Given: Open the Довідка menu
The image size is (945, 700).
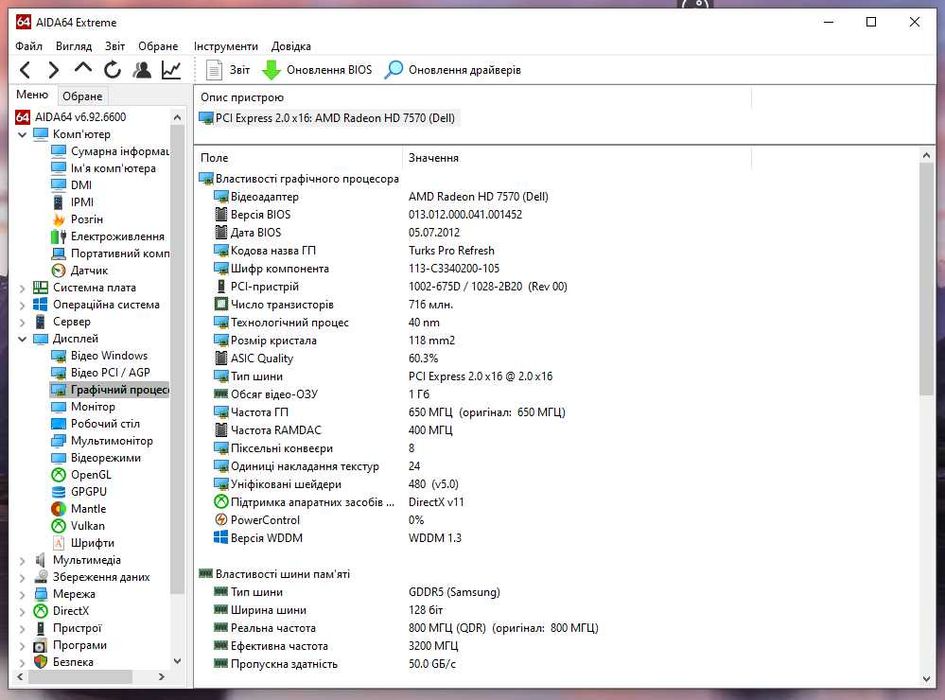Looking at the screenshot, I should pos(291,46).
